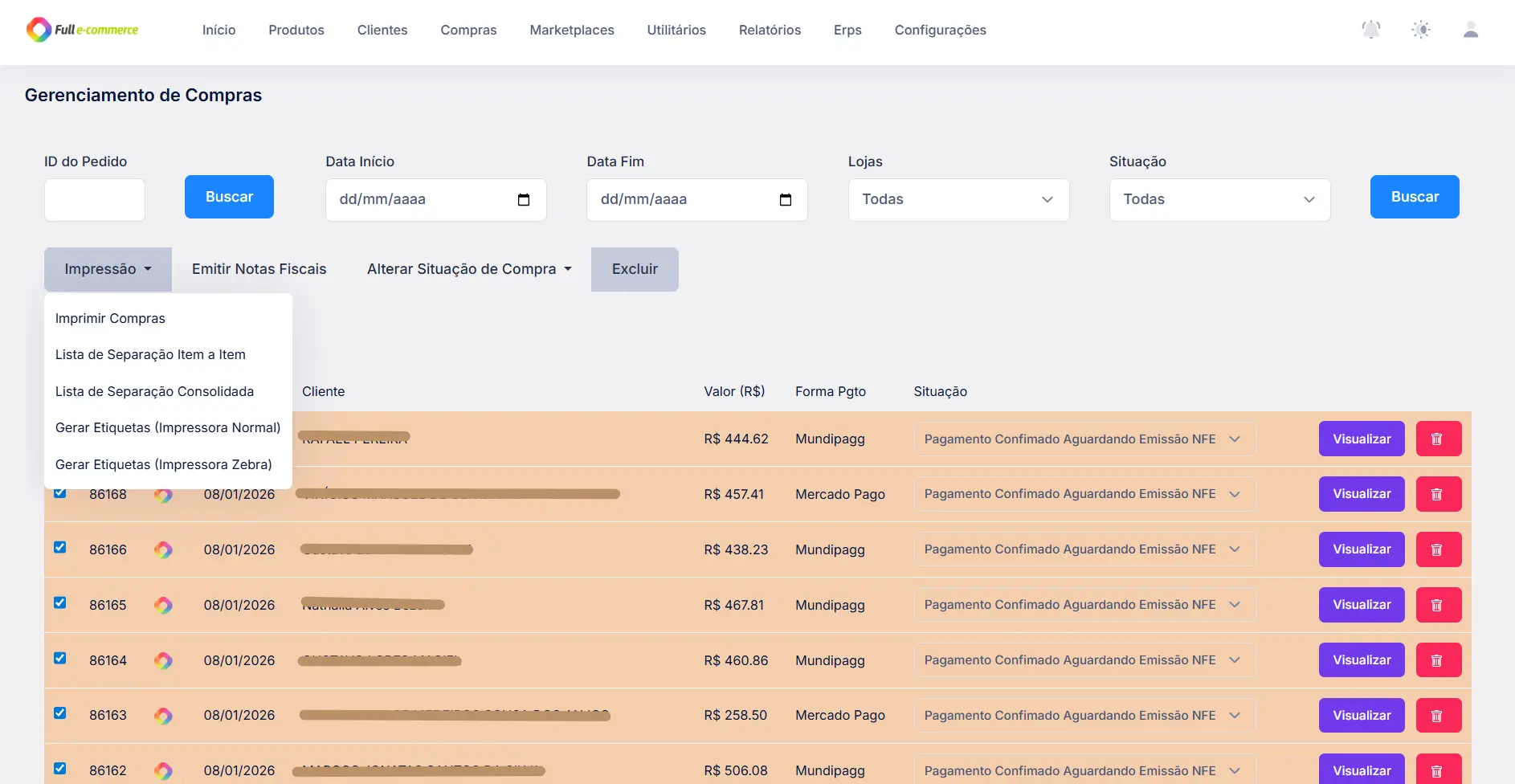Click the Full e-commerce logo
This screenshot has width=1515, height=784.
click(82, 30)
